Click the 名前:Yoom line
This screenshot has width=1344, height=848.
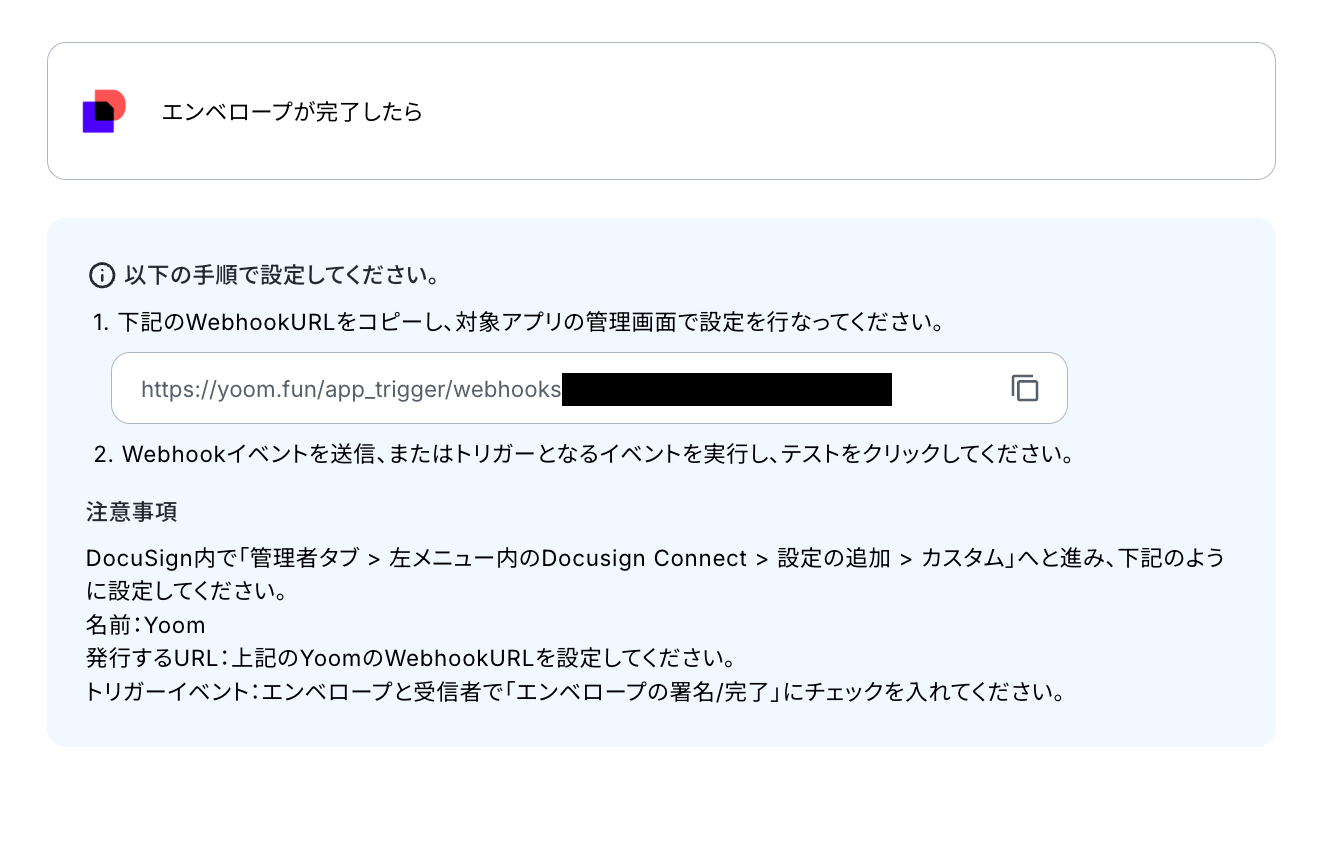tap(146, 625)
